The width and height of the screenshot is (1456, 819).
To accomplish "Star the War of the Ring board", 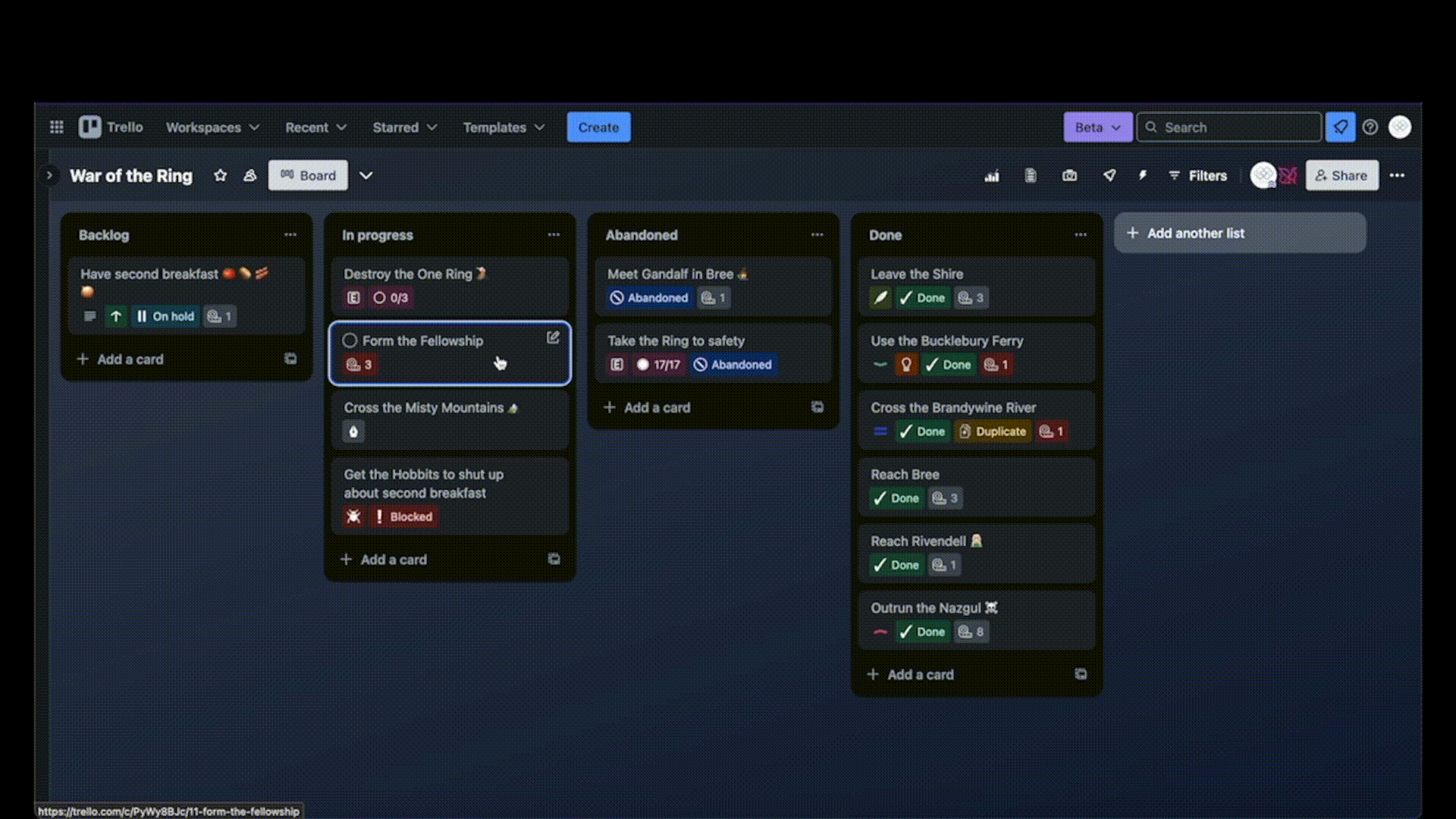I will click(220, 175).
